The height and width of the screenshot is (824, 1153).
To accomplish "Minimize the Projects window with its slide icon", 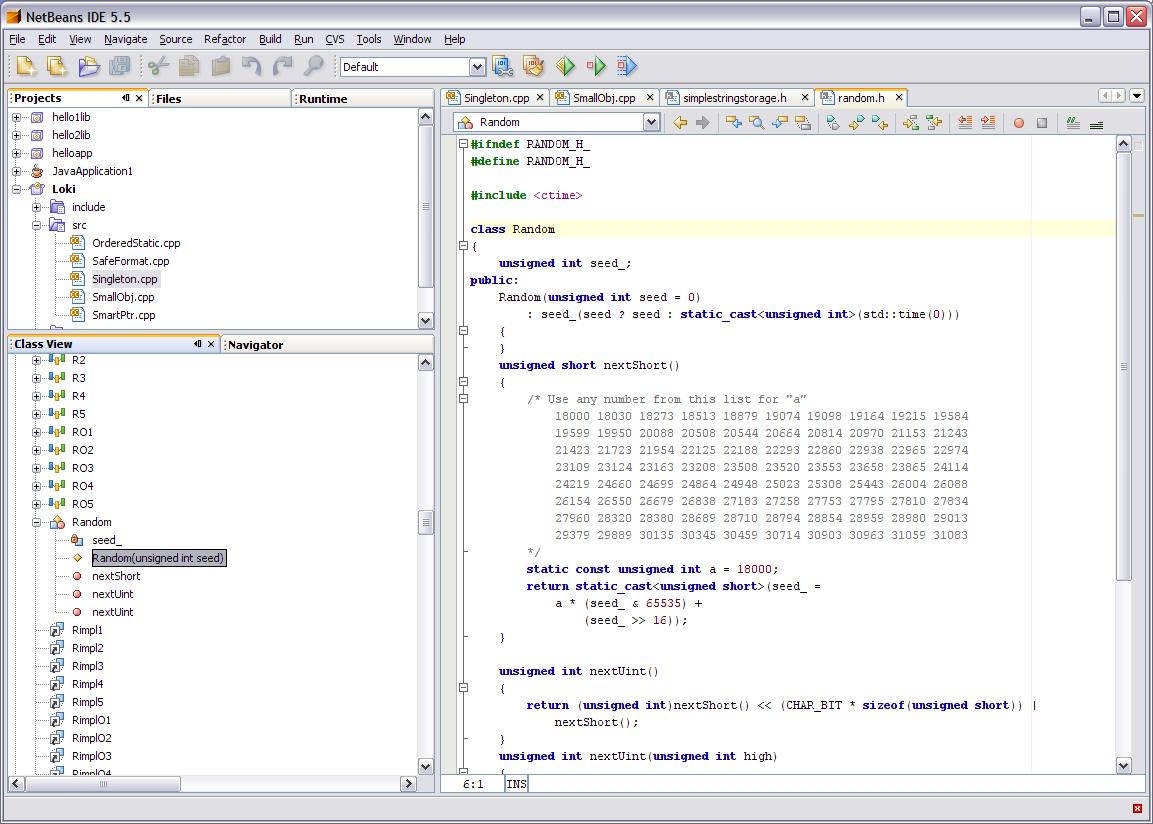I will pyautogui.click(x=126, y=98).
